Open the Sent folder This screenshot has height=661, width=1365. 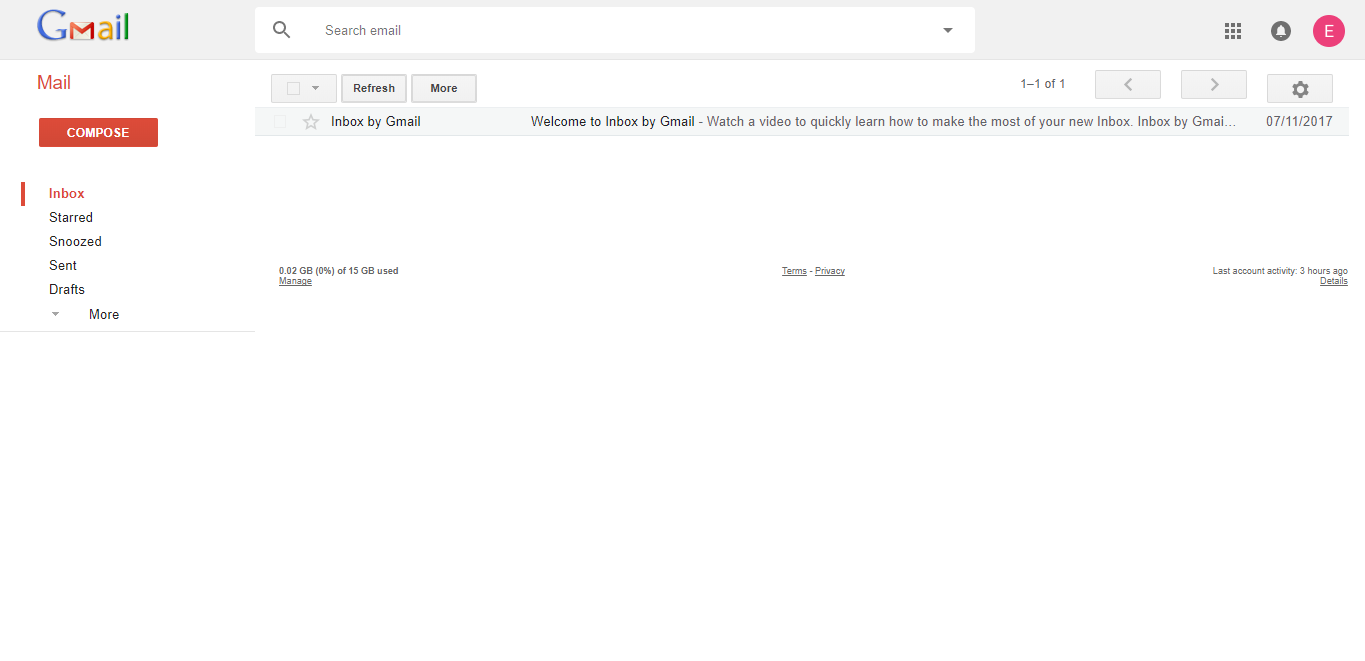click(63, 265)
